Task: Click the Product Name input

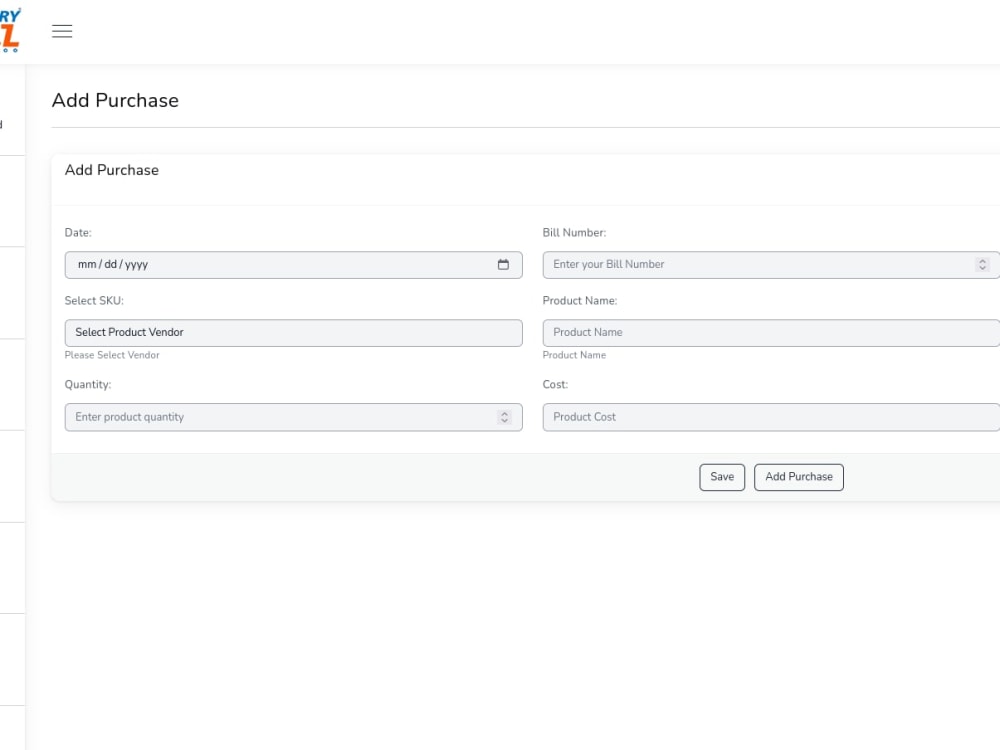Action: (x=771, y=333)
